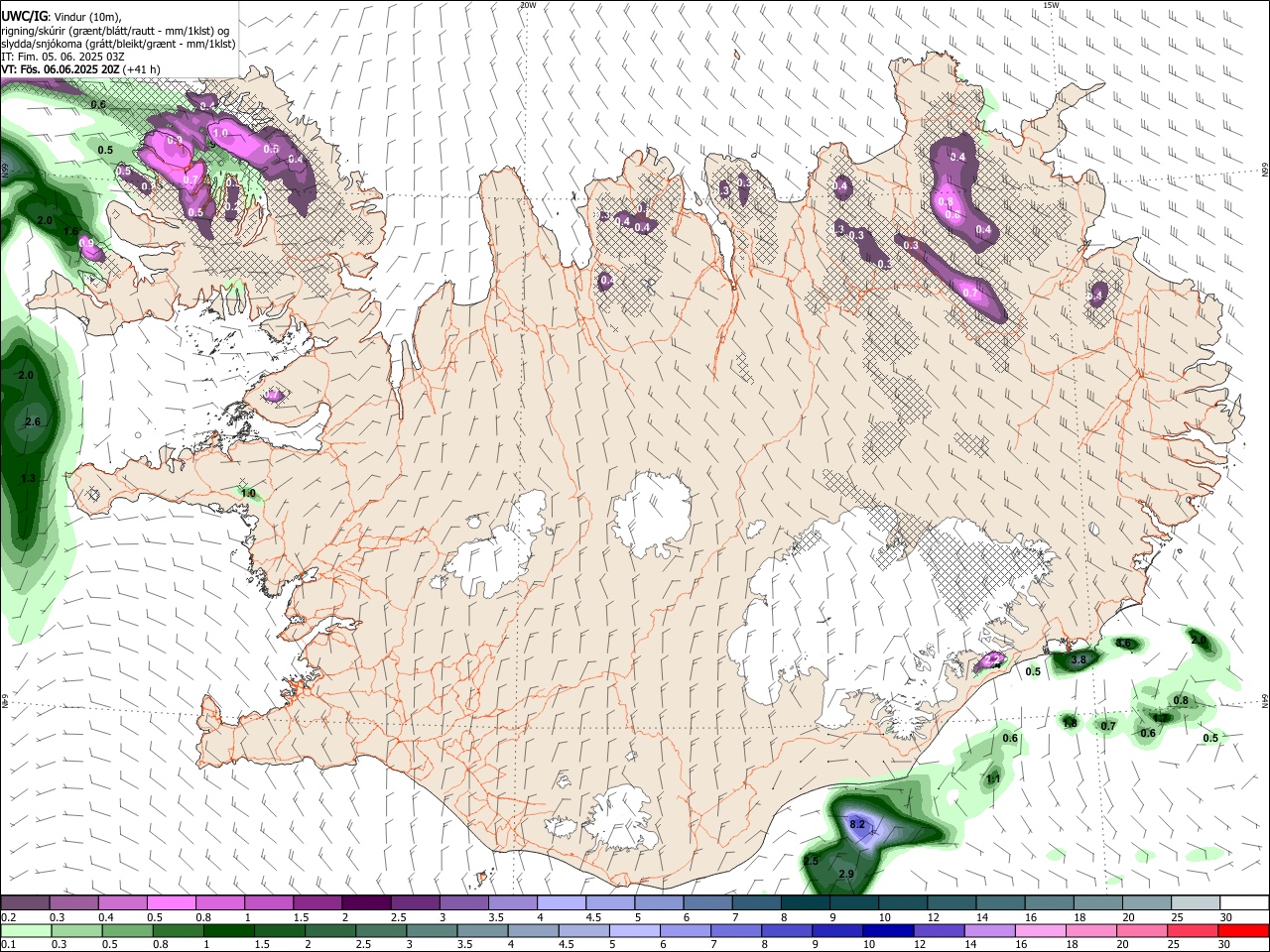Screen dimensions: 1270x952
Task: Select the IT: Fim. 05. 06. 2025 03Z line
Action: pyautogui.click(x=63, y=57)
